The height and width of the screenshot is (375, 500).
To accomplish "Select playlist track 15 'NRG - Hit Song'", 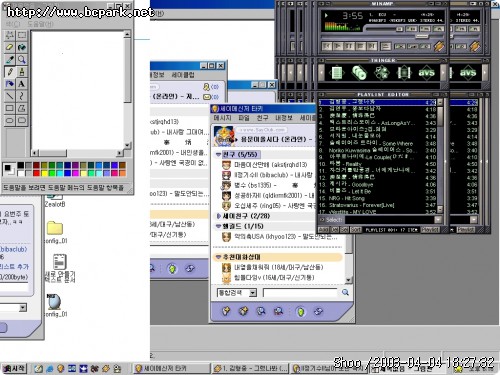I will click(377, 198).
